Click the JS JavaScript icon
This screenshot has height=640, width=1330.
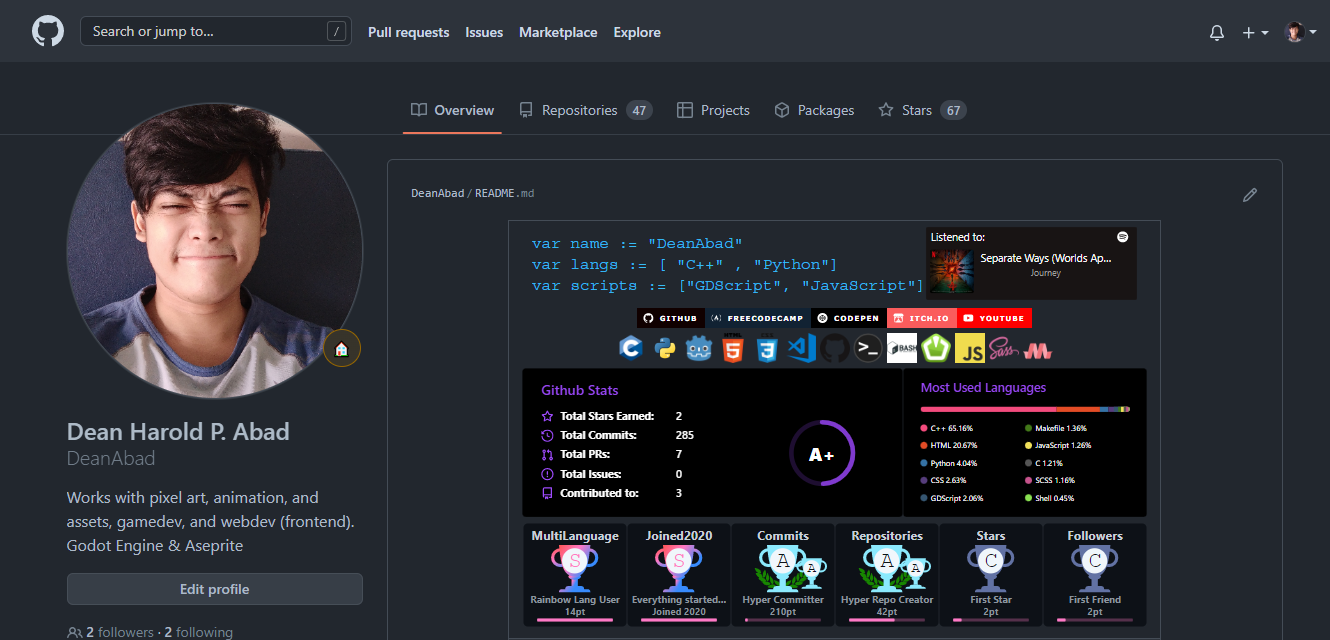click(970, 348)
